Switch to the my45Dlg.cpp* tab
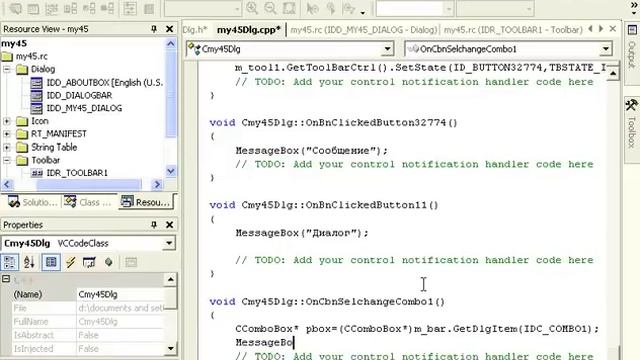This screenshot has width=640, height=360. (249, 30)
